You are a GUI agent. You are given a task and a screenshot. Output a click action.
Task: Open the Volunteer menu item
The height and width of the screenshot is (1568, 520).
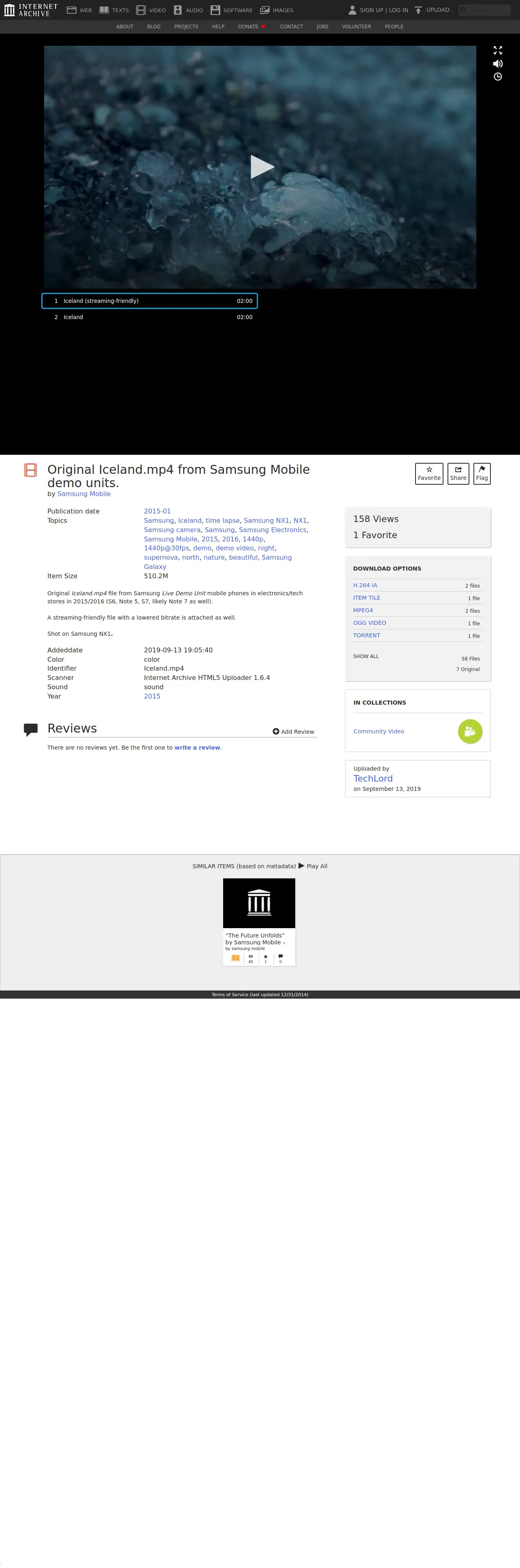point(357,27)
